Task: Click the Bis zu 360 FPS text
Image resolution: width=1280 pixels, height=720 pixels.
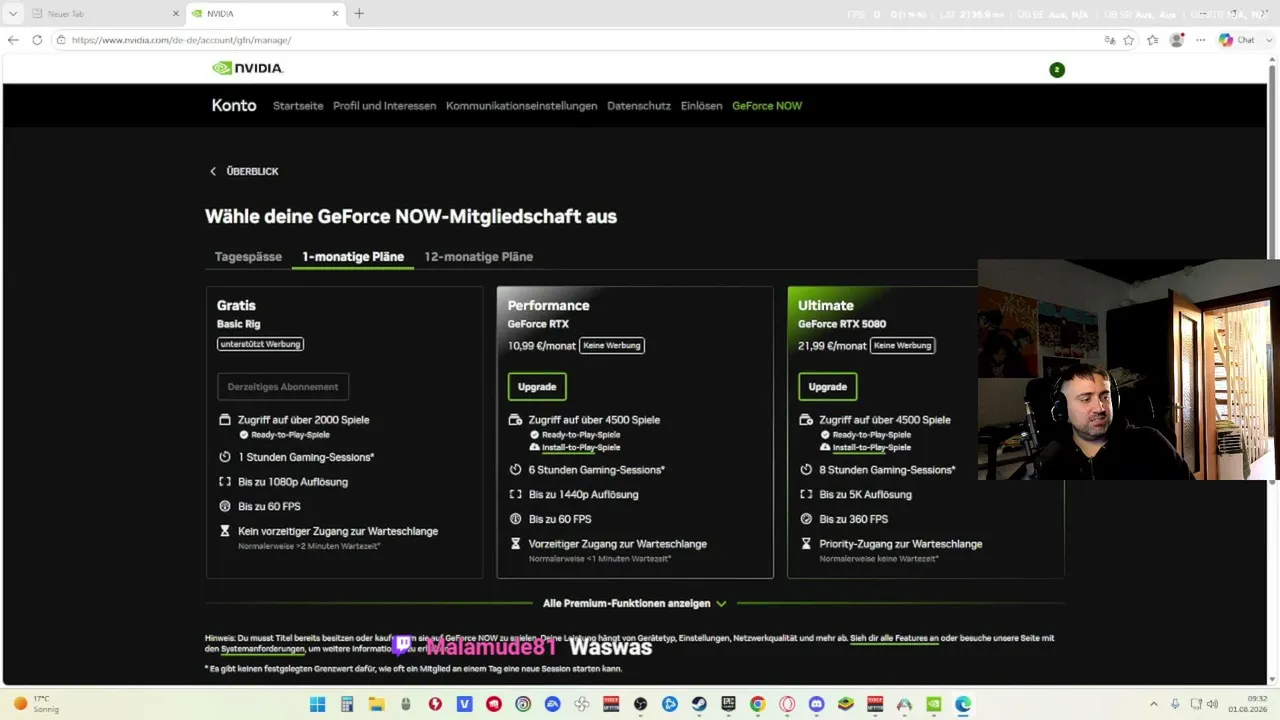Action: click(x=853, y=519)
